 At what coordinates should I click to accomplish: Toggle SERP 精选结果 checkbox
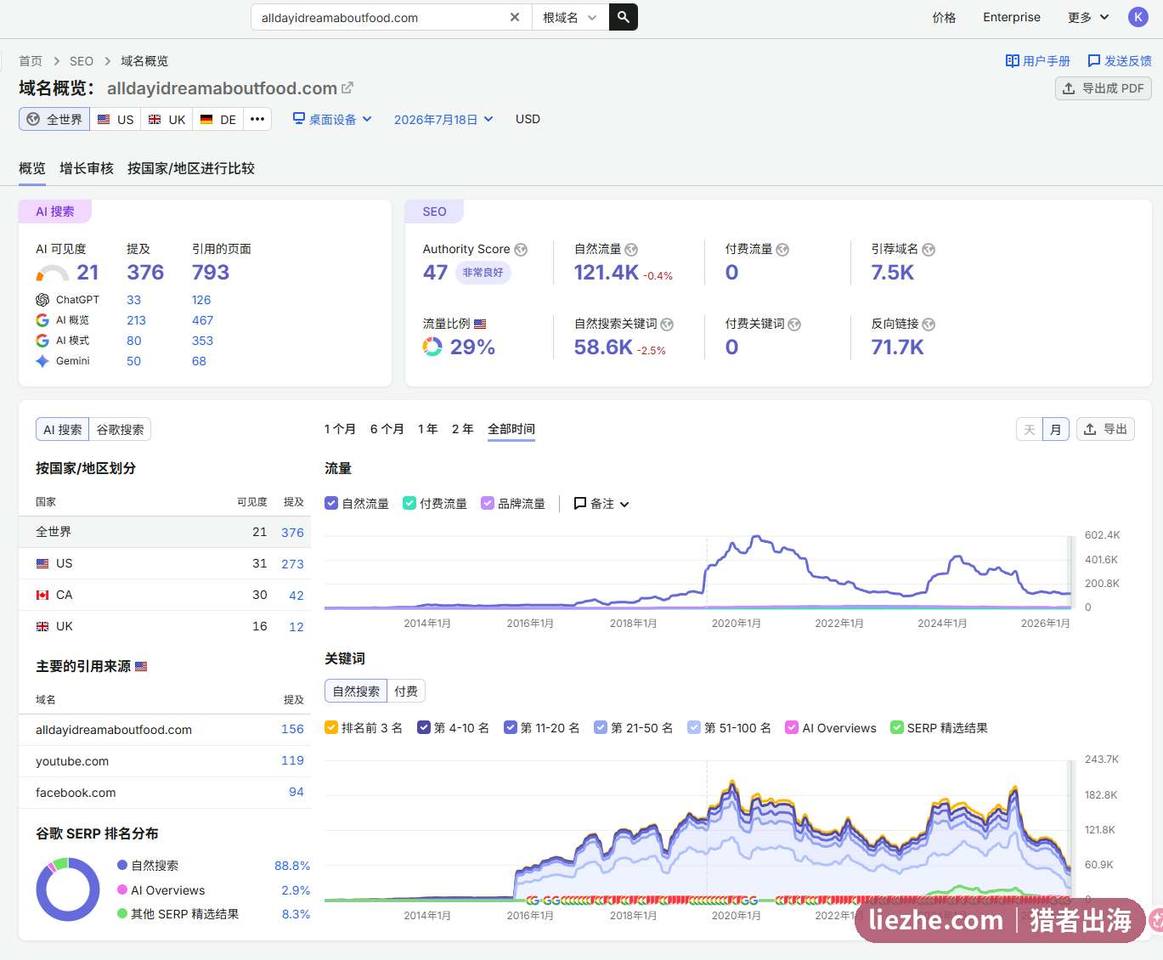point(897,727)
